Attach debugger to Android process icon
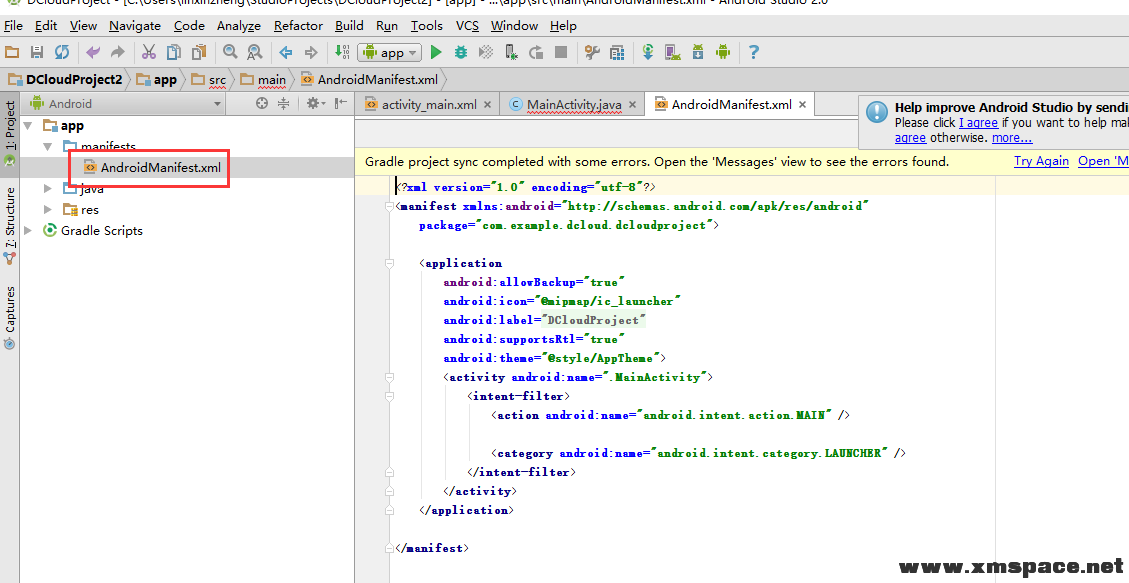The image size is (1129, 583). pos(510,53)
